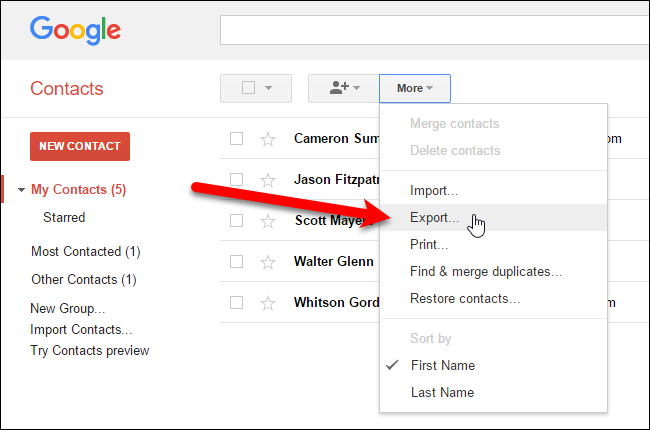Select Restore contacts menu entry

pyautogui.click(x=465, y=298)
